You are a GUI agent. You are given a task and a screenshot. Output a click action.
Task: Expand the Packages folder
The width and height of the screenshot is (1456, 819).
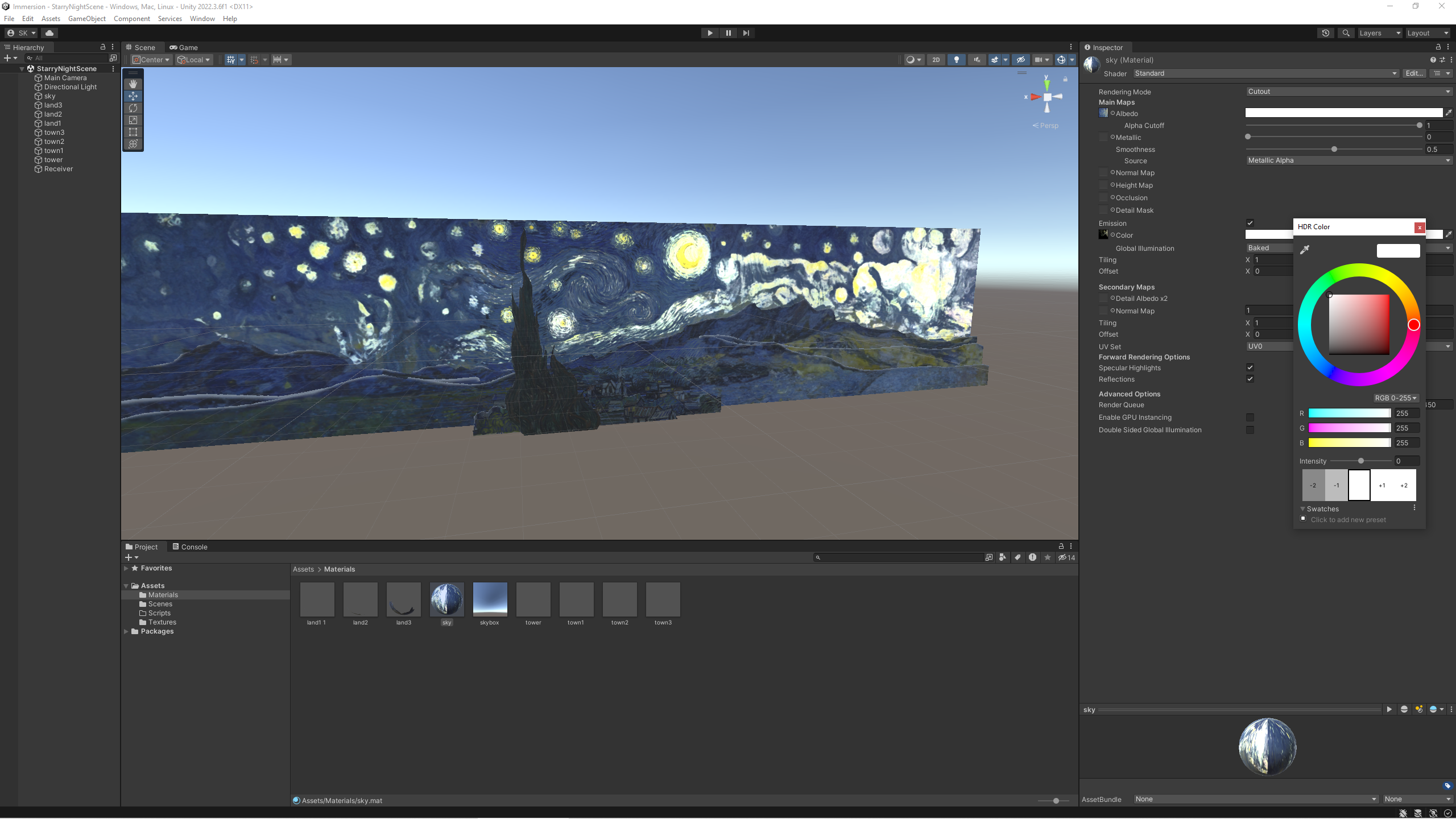click(x=126, y=631)
